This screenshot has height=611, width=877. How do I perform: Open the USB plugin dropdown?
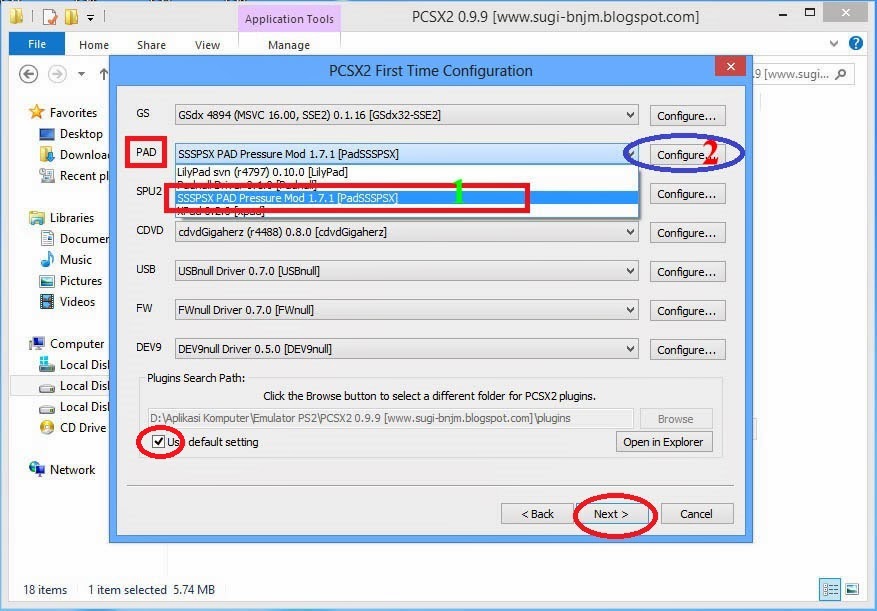[x=407, y=271]
